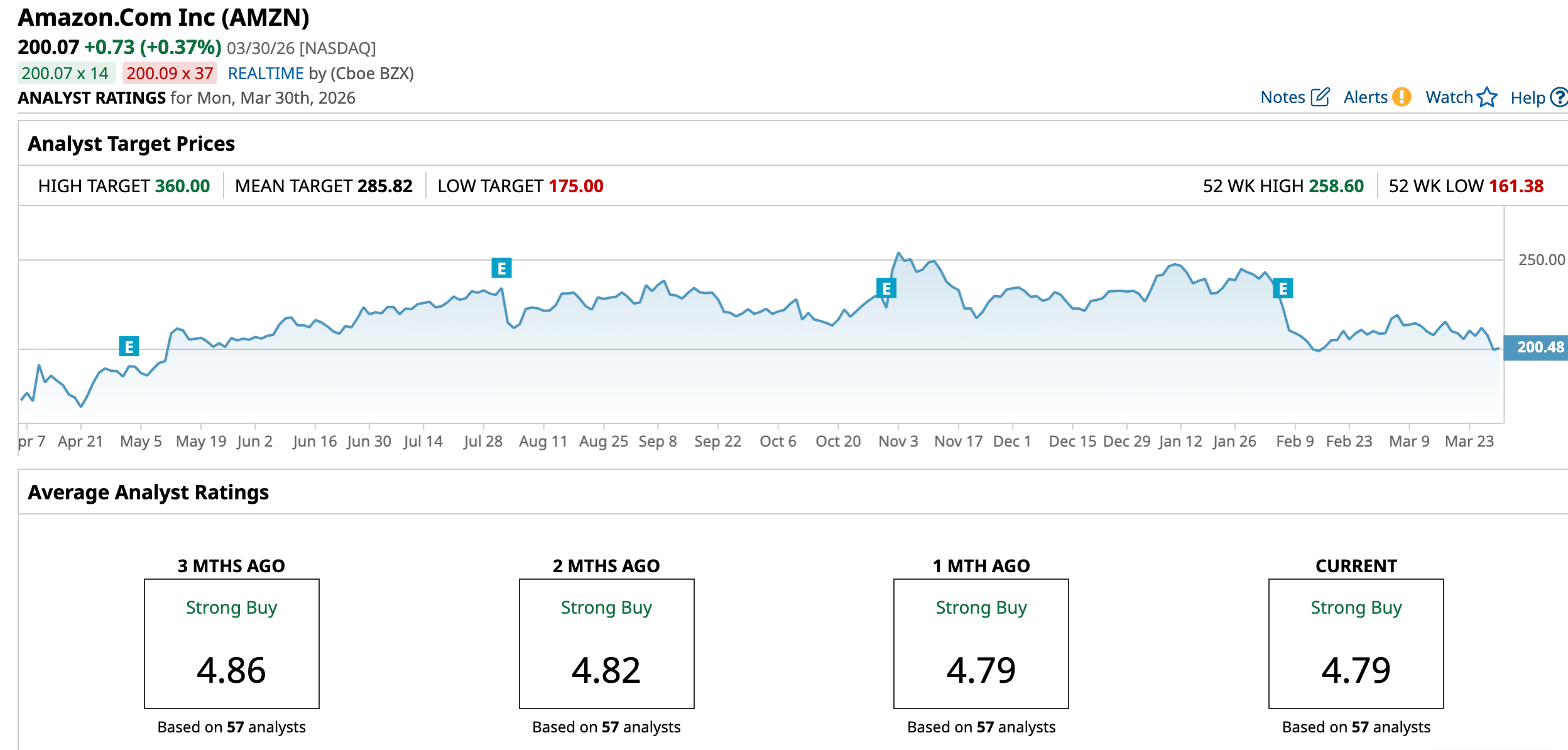Viewport: 1568px width, 750px height.
Task: Click the green bid price 200.07 x 14
Action: click(x=65, y=73)
